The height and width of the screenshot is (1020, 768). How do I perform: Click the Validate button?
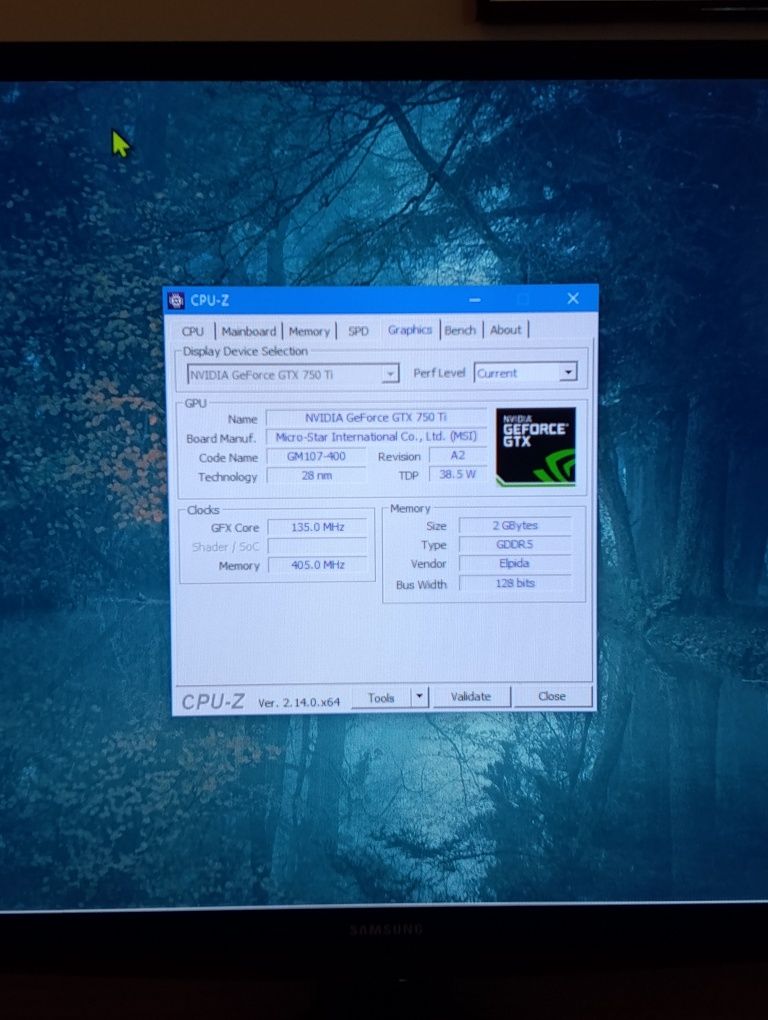click(471, 697)
